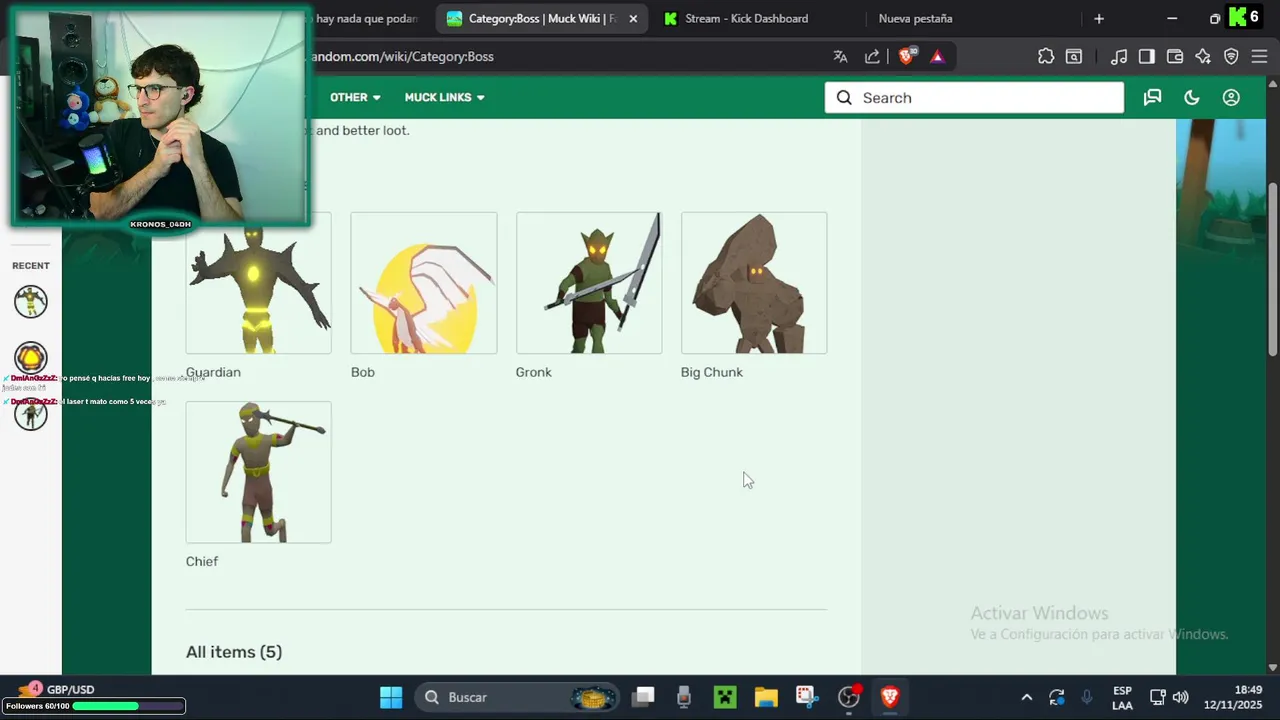Click the ESP LAA language indicator
Viewport: 1280px width, 720px height.
click(1122, 698)
